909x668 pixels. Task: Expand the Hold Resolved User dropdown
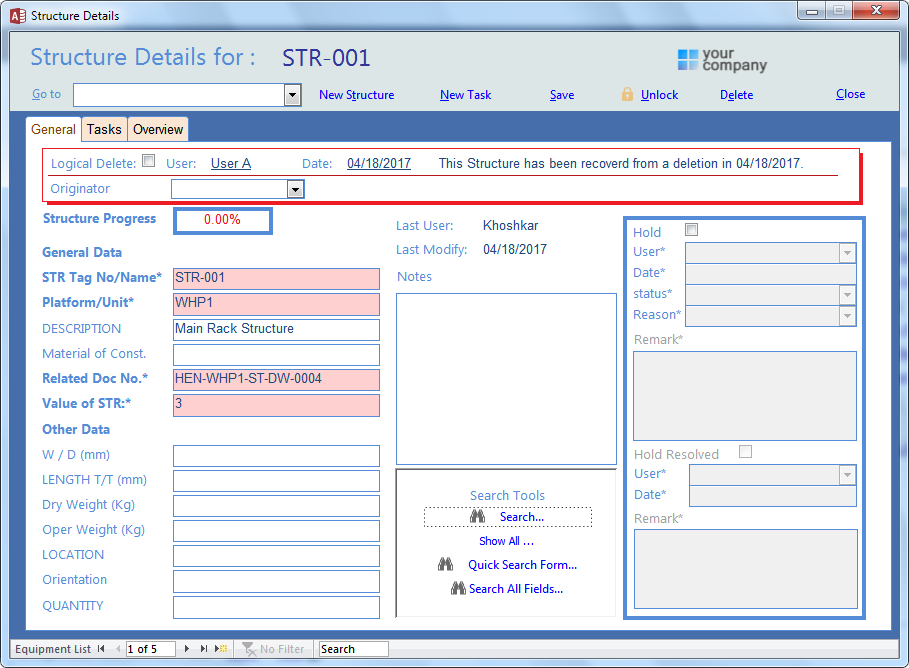(848, 475)
